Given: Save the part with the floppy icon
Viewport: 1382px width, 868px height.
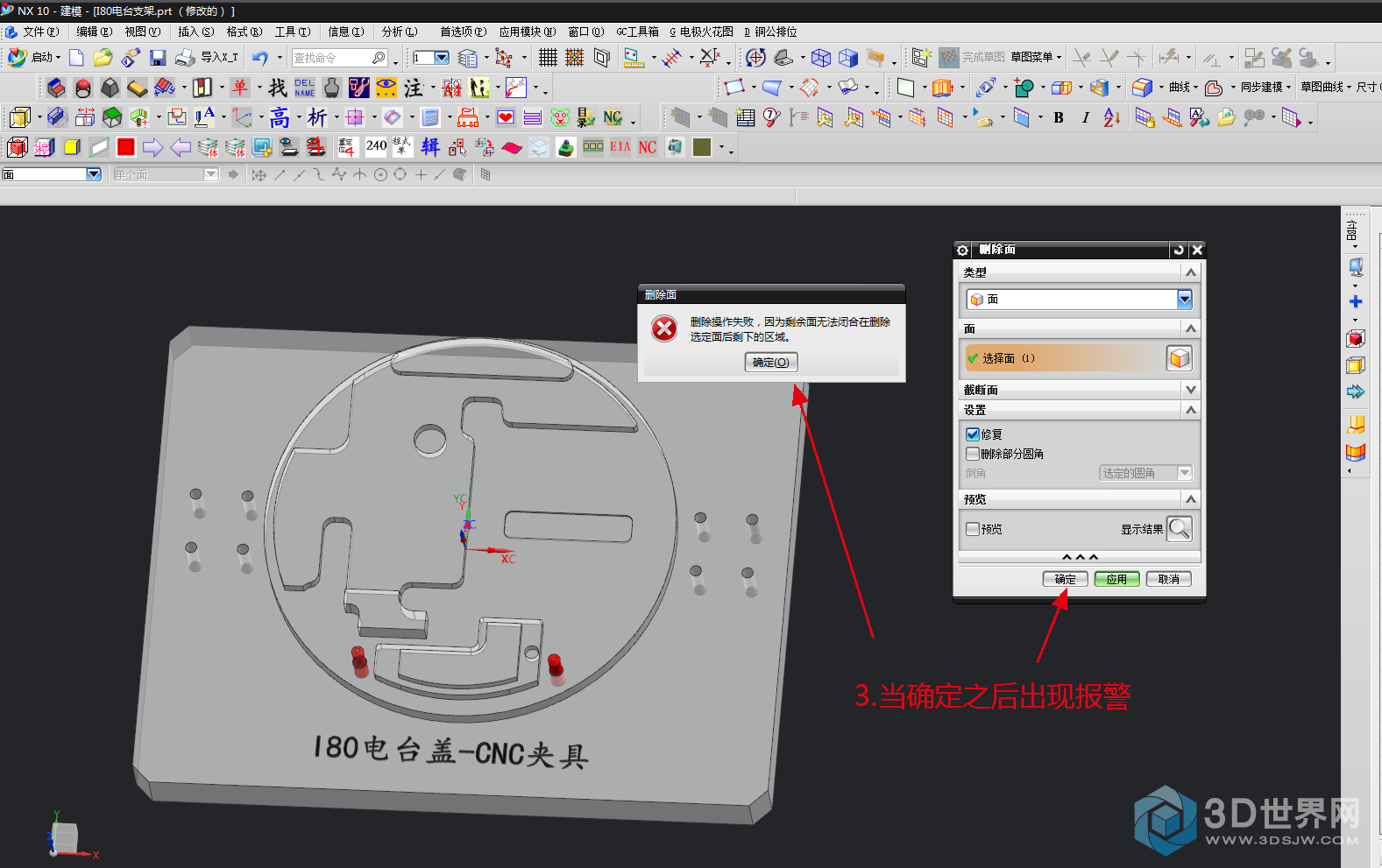Looking at the screenshot, I should [x=158, y=58].
